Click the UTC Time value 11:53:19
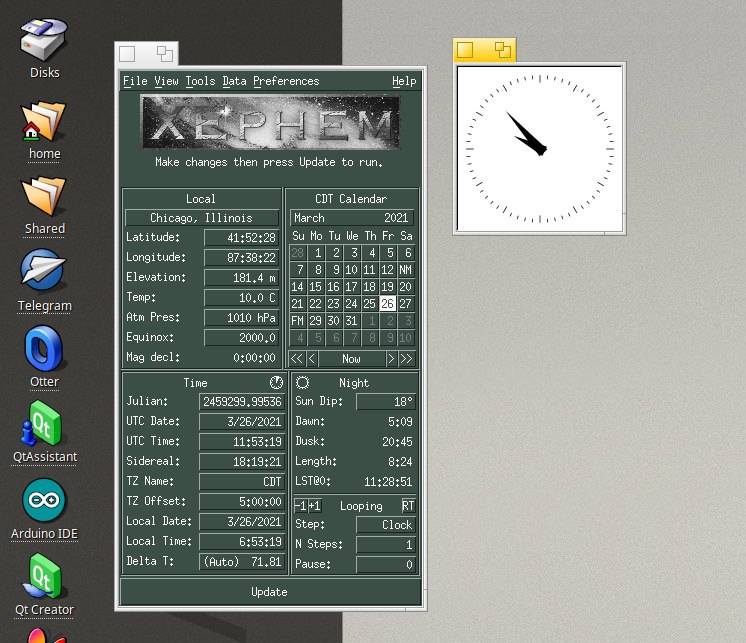Image resolution: width=746 pixels, height=643 pixels. (x=242, y=442)
